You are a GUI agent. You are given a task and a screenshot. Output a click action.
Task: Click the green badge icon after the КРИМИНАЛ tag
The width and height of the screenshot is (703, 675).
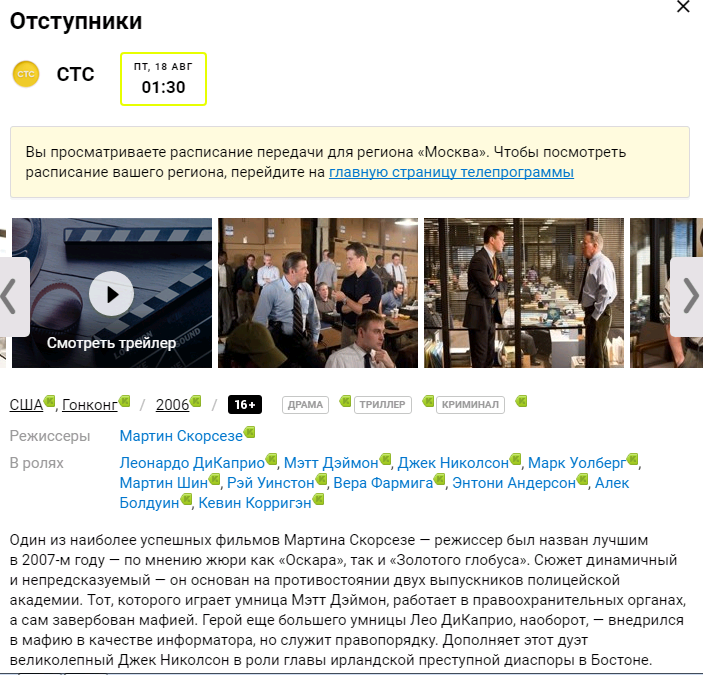521,401
